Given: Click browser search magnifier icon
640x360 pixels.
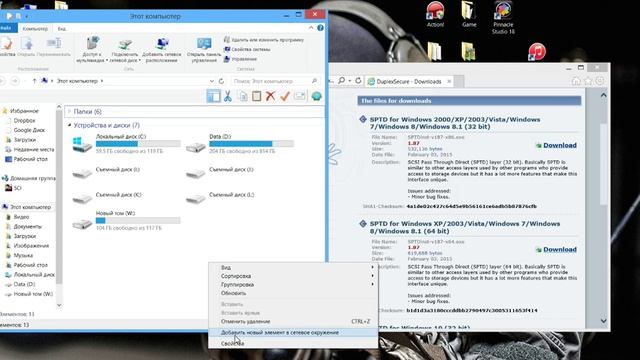Looking at the screenshot, I should tap(341, 81).
